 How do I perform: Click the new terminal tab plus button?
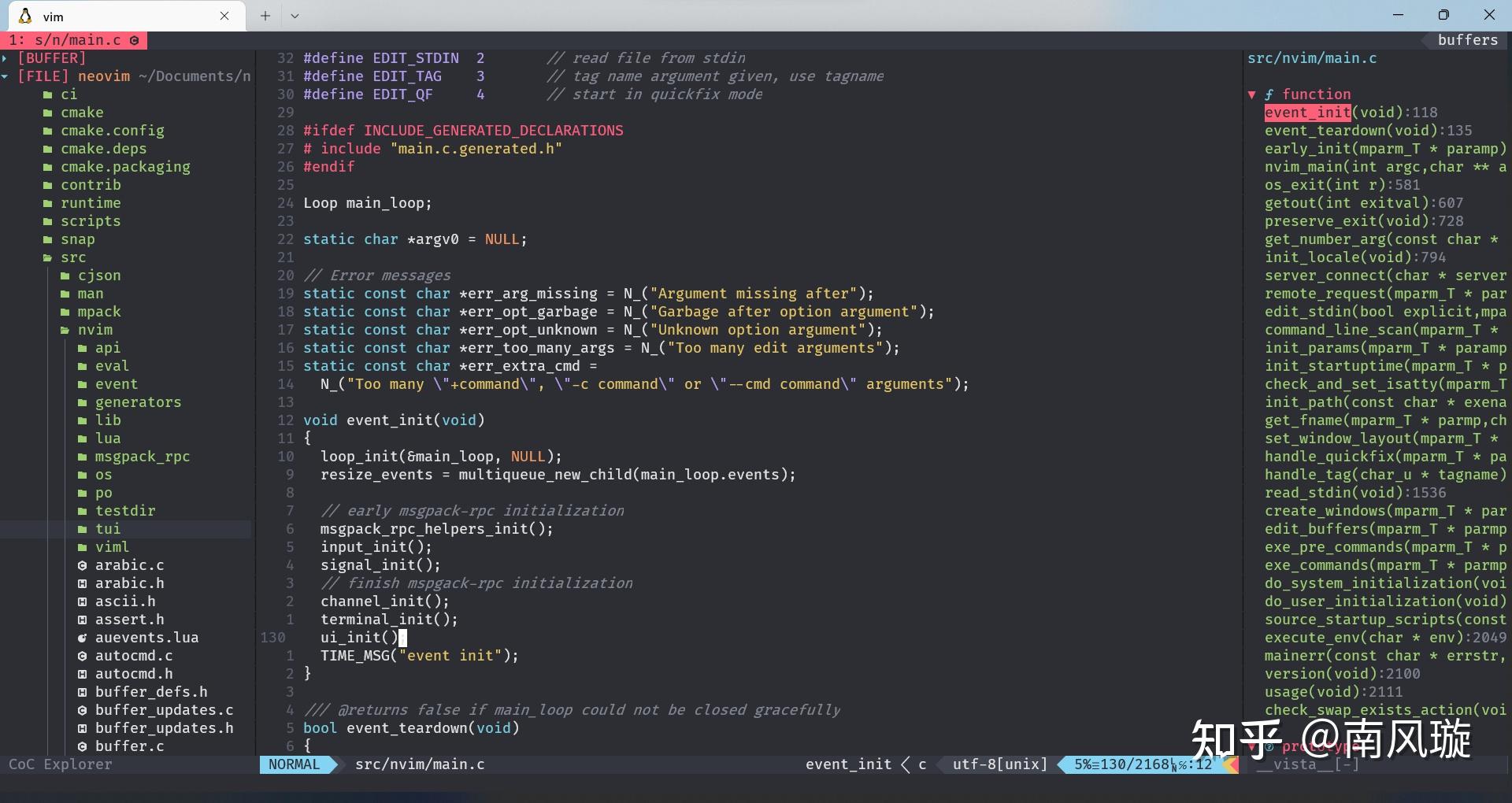click(x=265, y=16)
